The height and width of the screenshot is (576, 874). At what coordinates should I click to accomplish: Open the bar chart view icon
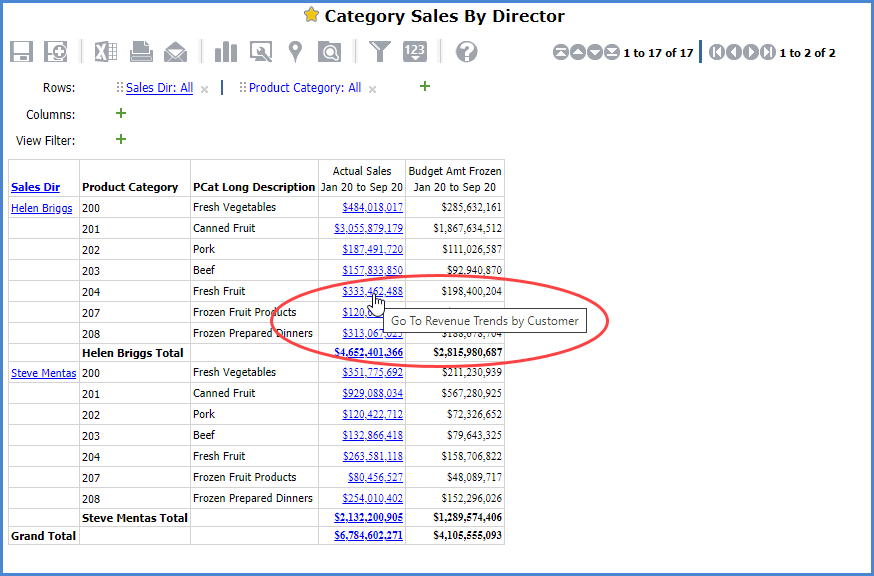(x=226, y=52)
